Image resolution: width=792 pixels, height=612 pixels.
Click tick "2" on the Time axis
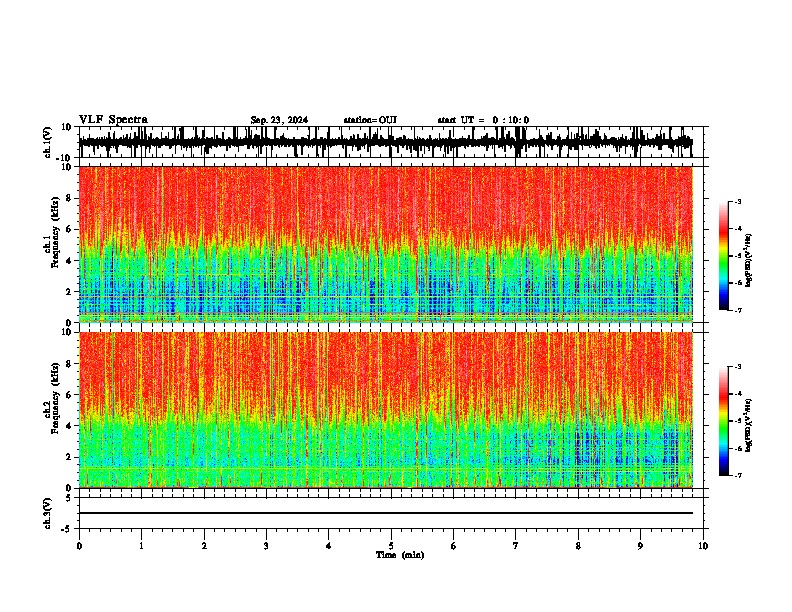(x=204, y=546)
